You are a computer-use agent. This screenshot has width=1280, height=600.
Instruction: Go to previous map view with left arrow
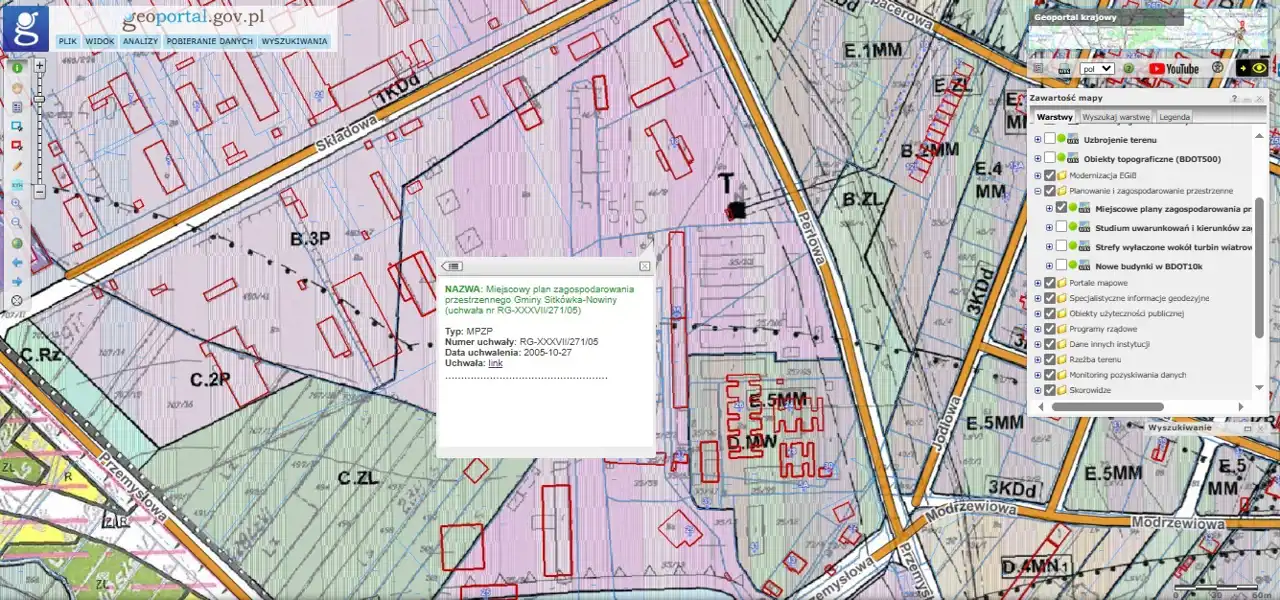(17, 262)
